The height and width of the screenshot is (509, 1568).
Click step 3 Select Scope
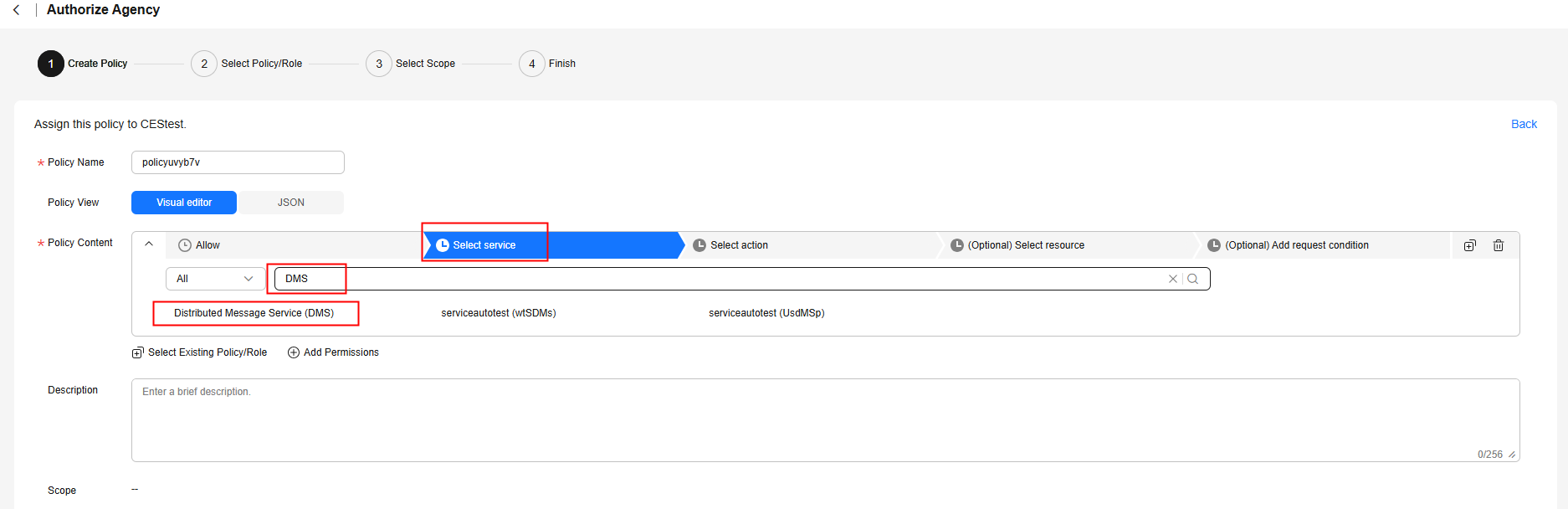tap(411, 64)
